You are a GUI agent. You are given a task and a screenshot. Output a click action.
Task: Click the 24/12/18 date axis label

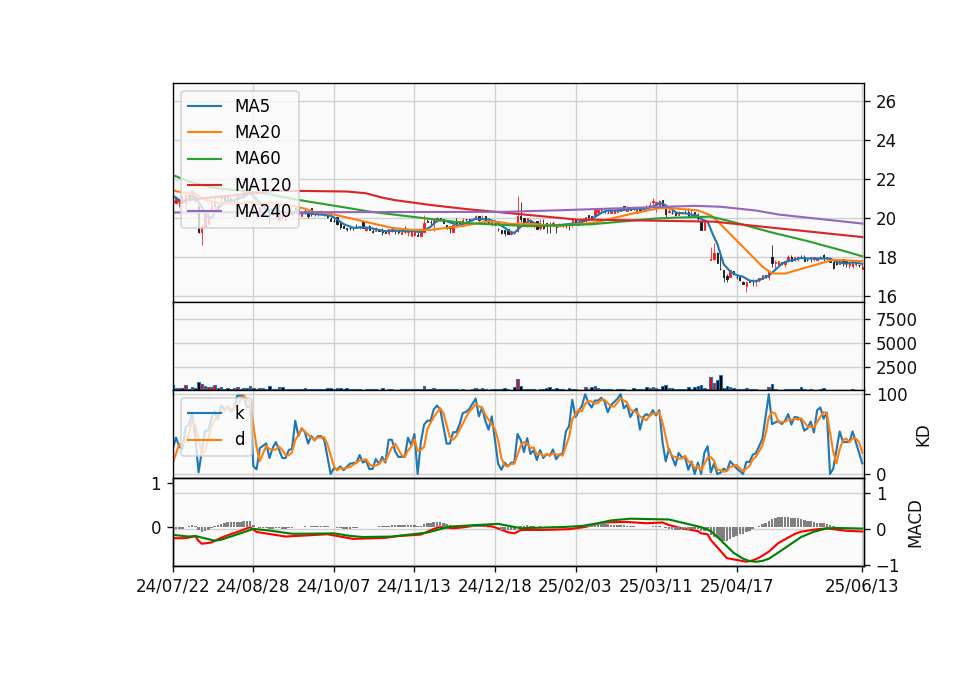[495, 586]
